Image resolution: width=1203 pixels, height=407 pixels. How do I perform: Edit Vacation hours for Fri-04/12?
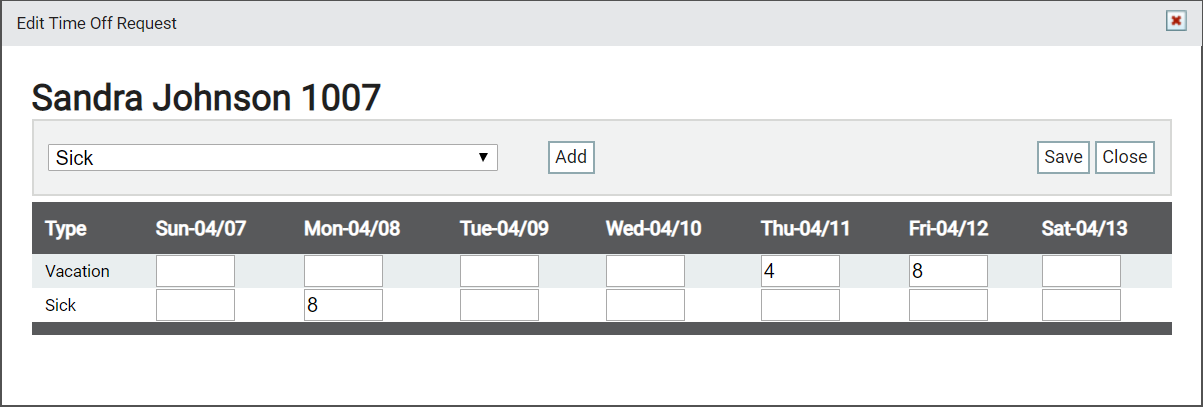coord(948,271)
